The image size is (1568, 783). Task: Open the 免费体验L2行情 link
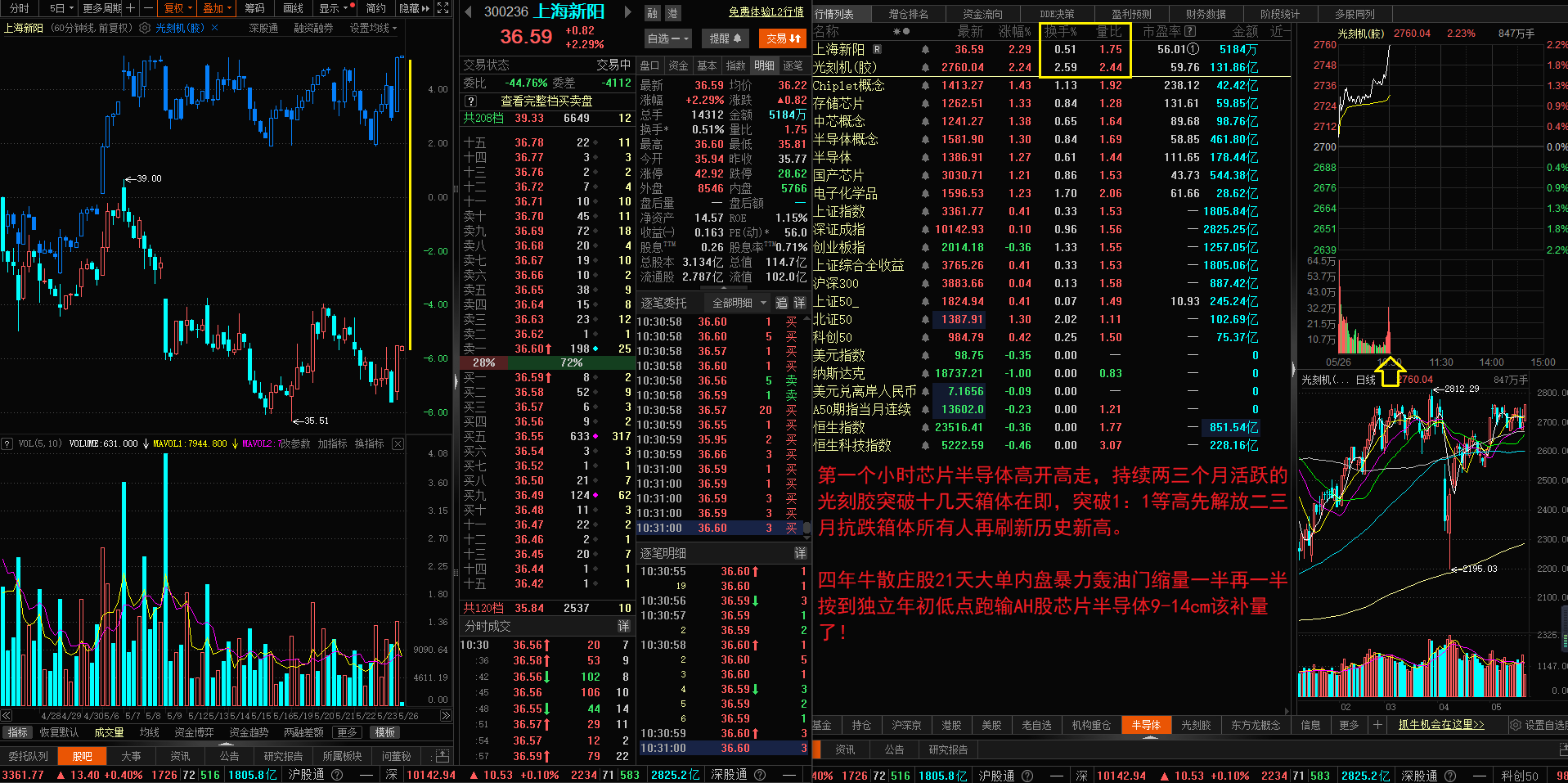[766, 12]
